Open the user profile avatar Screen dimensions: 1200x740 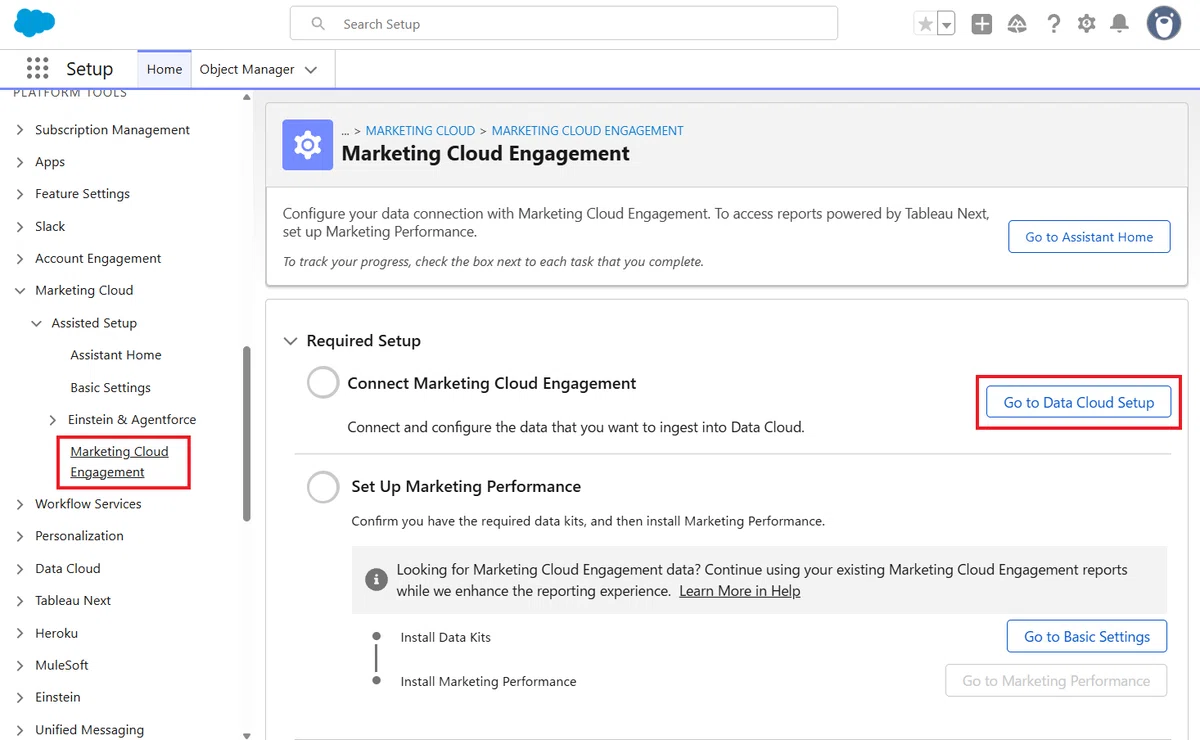click(x=1164, y=23)
